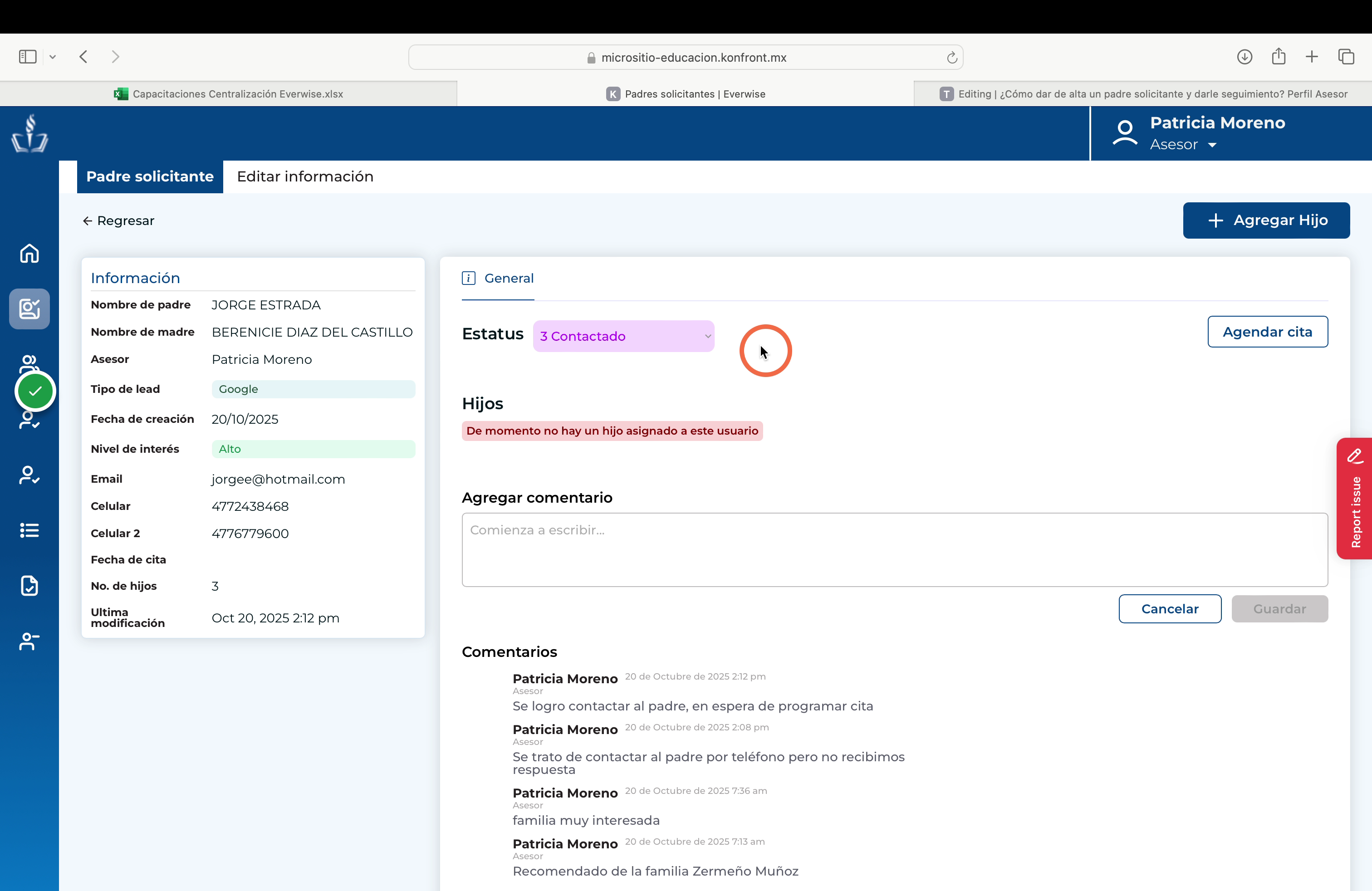Image resolution: width=1372 pixels, height=891 pixels.
Task: Select the General tab
Action: 498,279
